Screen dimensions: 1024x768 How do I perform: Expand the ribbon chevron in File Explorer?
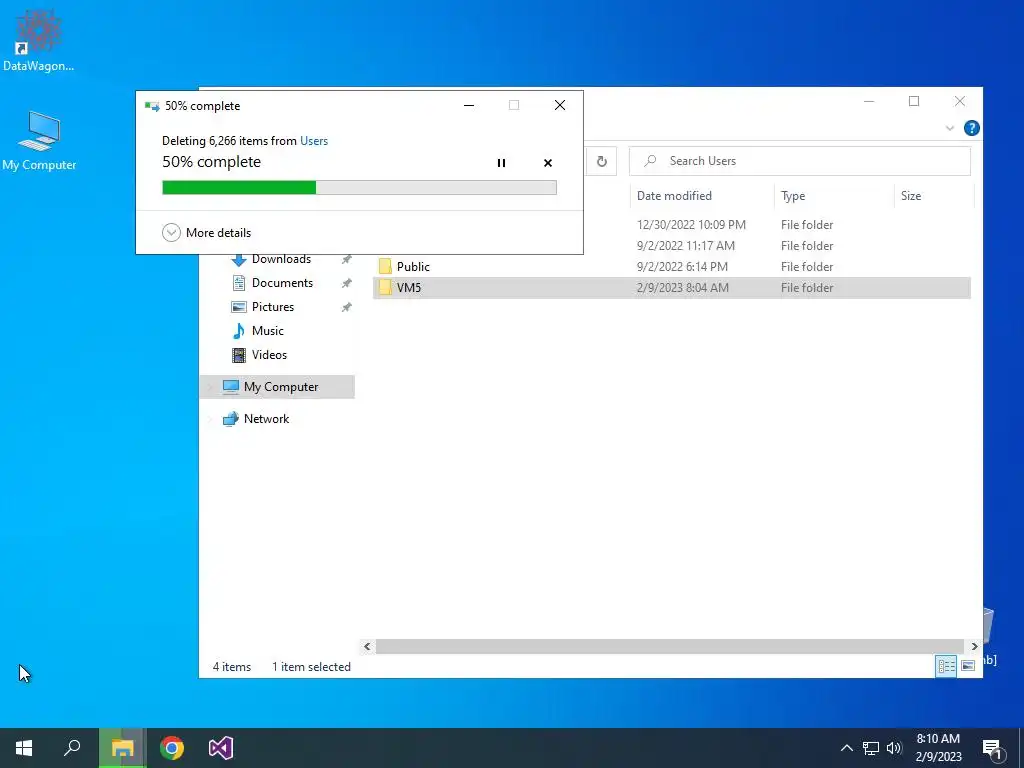950,128
